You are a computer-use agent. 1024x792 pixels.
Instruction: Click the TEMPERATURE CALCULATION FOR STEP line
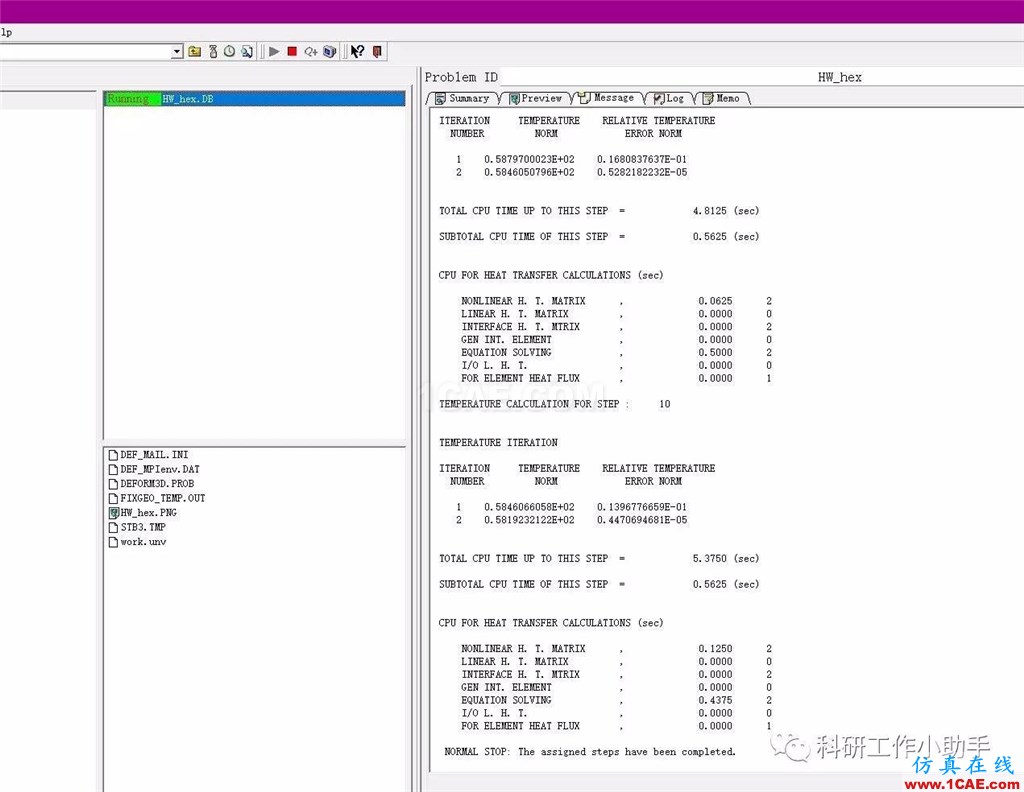point(554,404)
